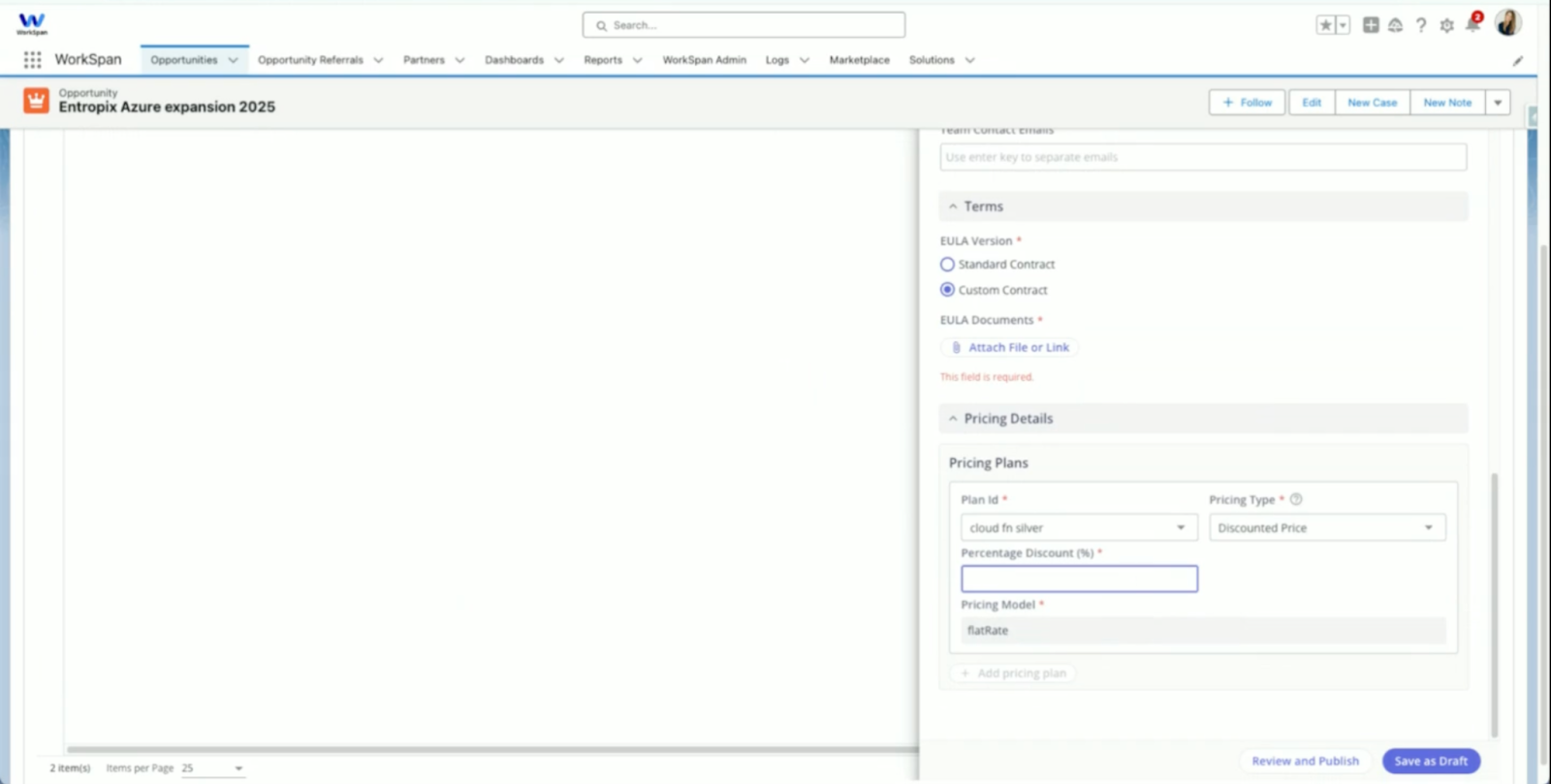Open the app launcher grid icon

[32, 60]
